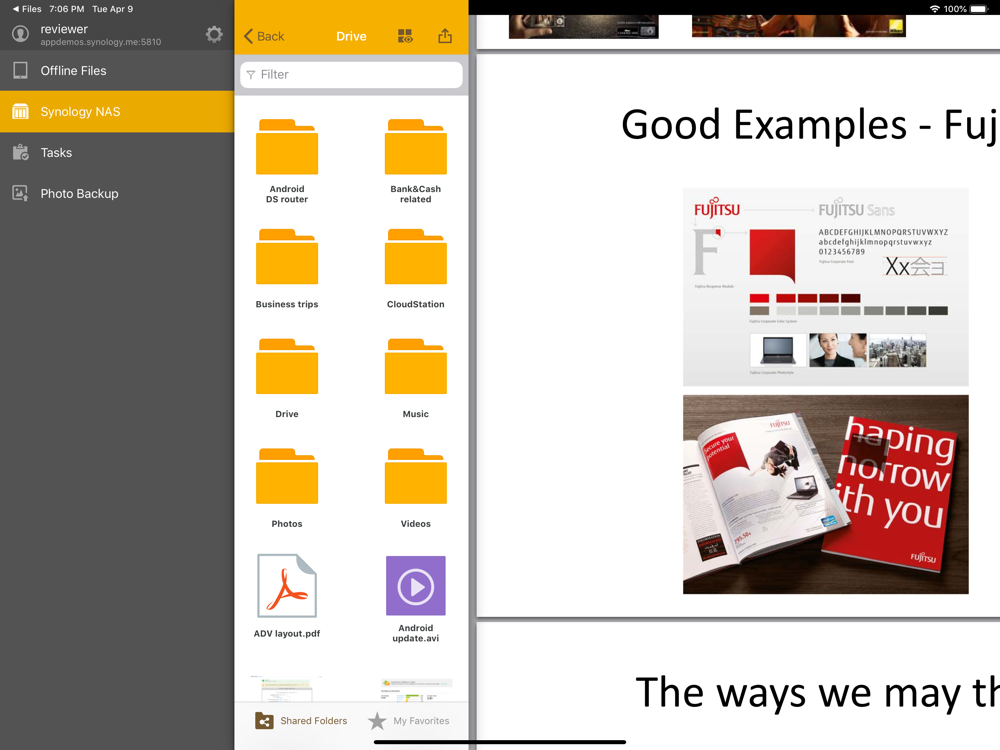Screen dimensions: 1000x750
Task: Tap the Fujitsu magazine brochure photo
Action: (825, 494)
